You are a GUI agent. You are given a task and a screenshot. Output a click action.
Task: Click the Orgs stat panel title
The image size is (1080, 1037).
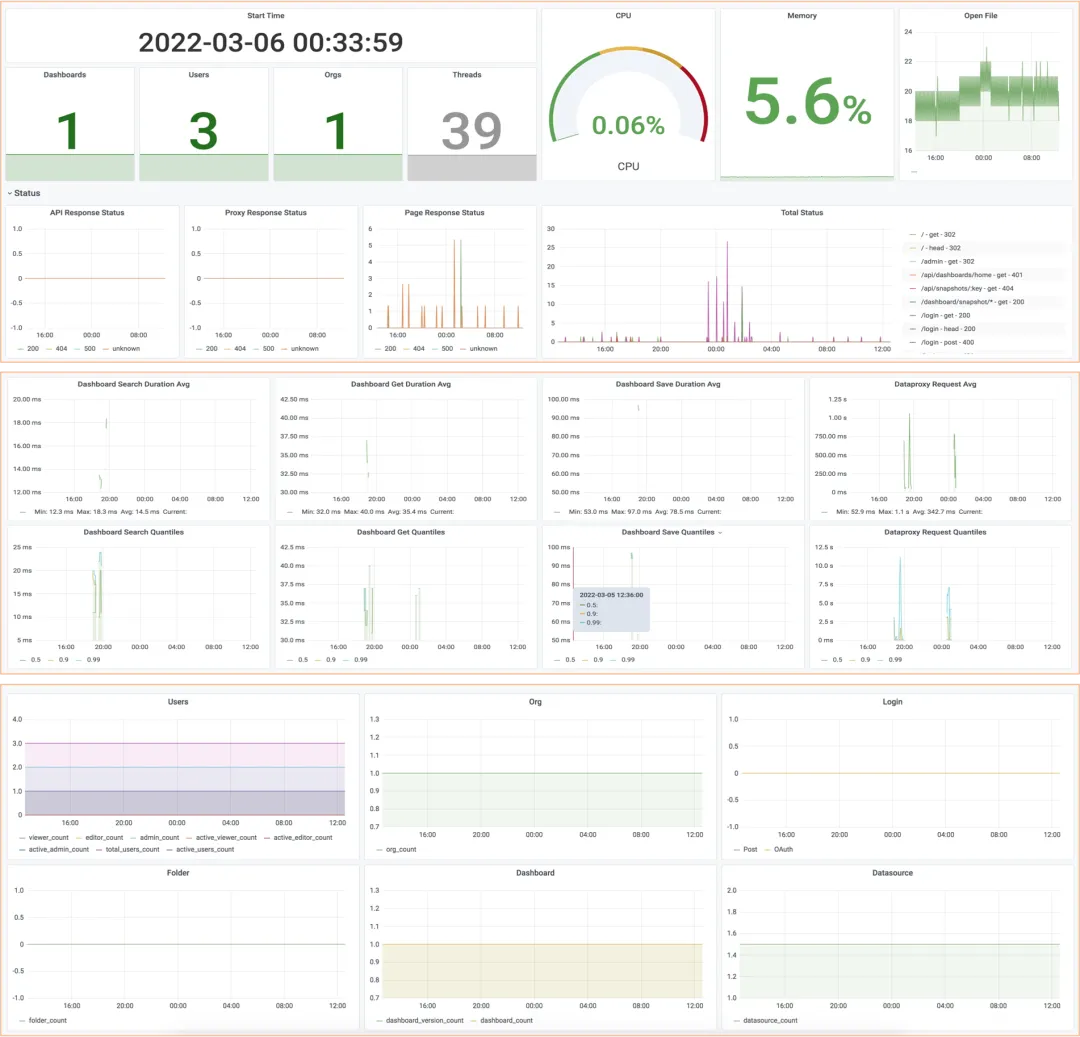point(333,75)
